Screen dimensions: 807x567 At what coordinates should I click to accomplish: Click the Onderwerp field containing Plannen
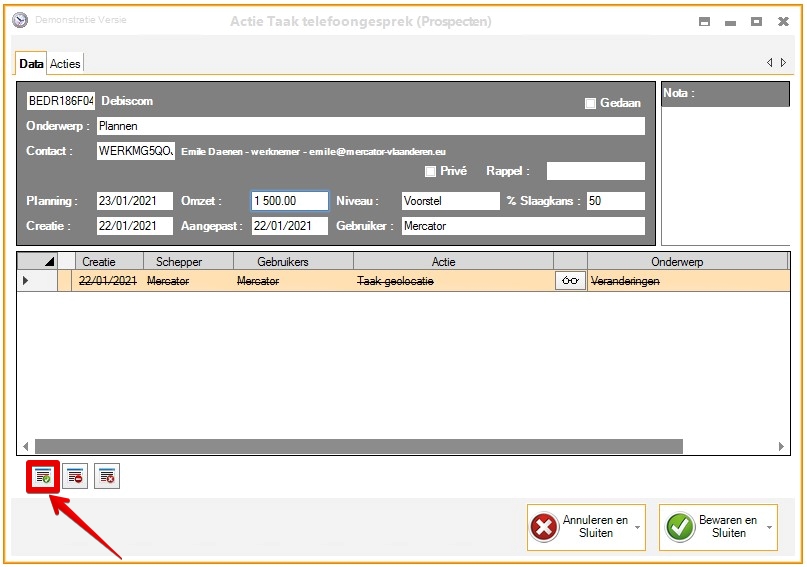tap(370, 126)
